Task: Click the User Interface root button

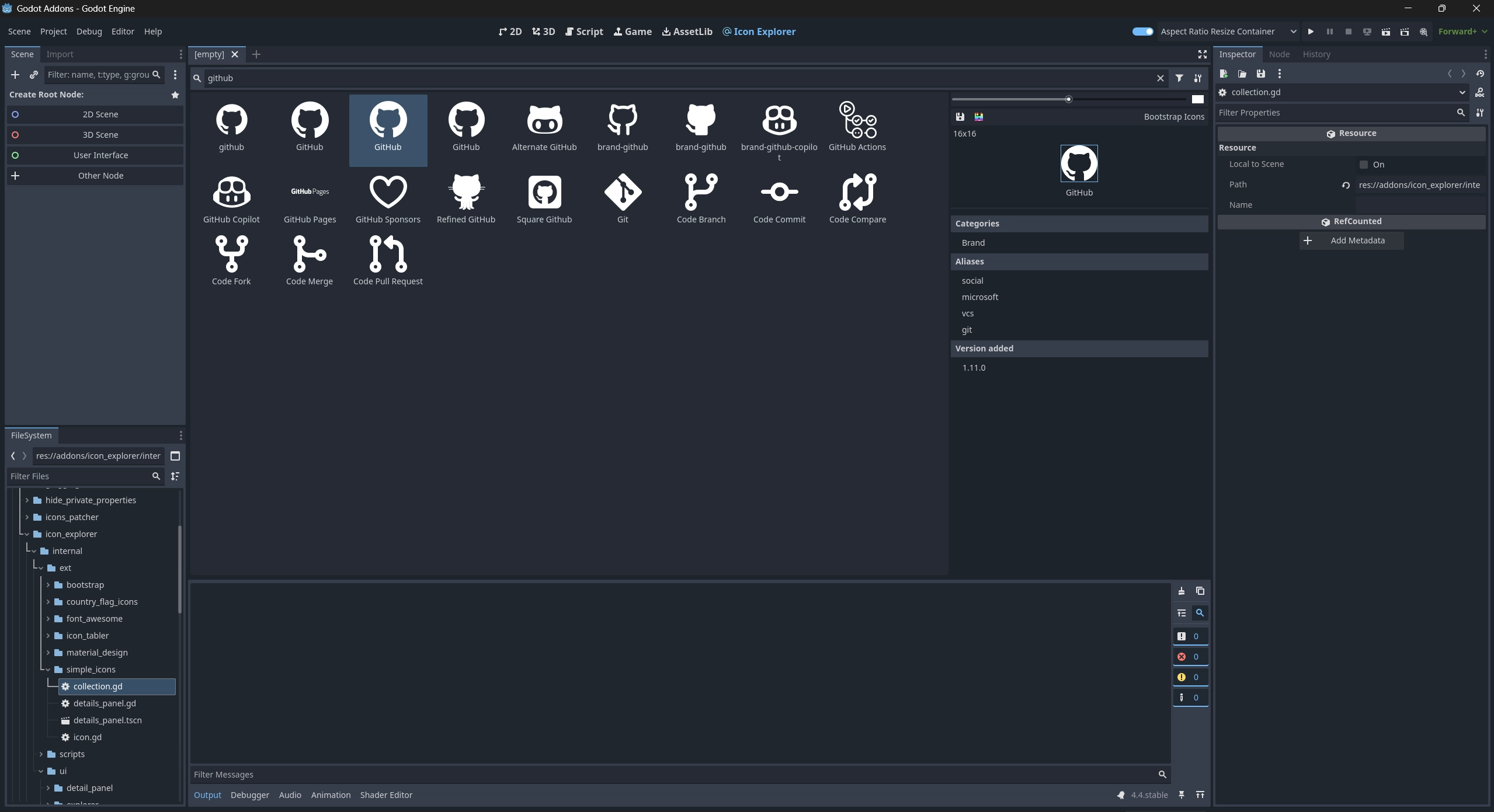Action: tap(95, 155)
